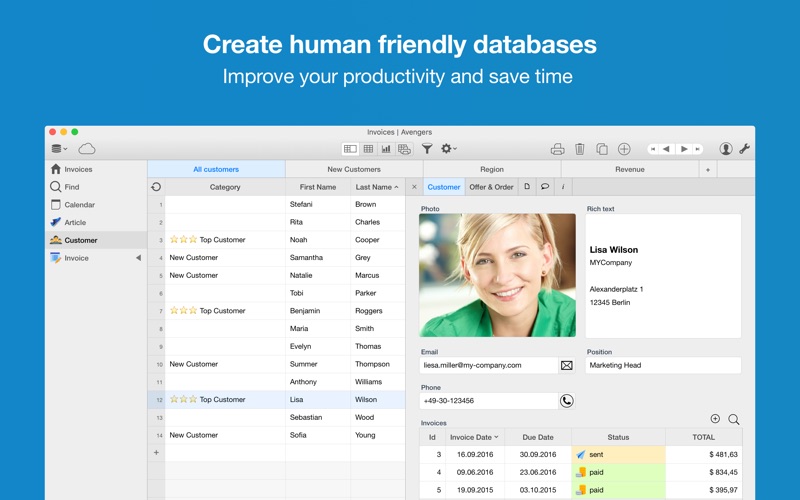Screen dimensions: 800x500
Task: Go to next record
Action: point(684,149)
